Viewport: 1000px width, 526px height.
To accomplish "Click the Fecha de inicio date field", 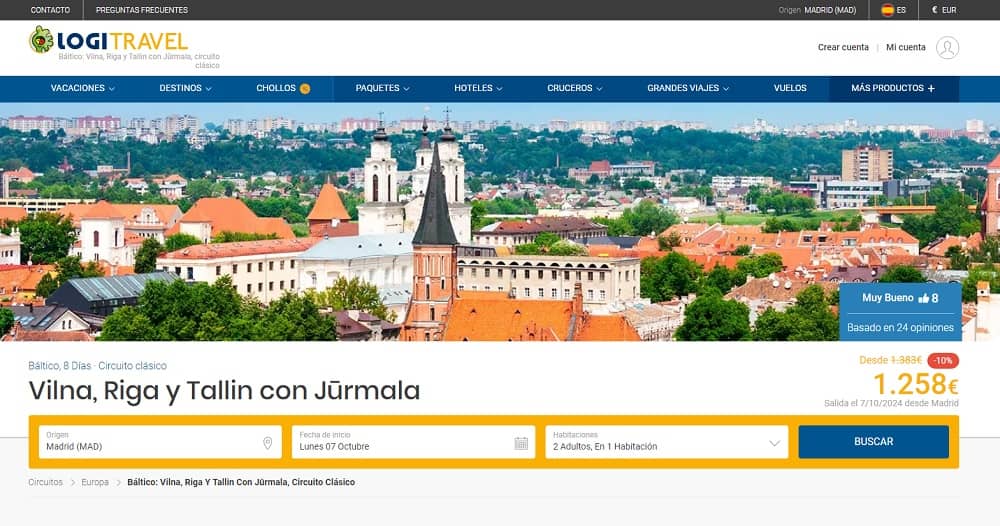I will 413,442.
